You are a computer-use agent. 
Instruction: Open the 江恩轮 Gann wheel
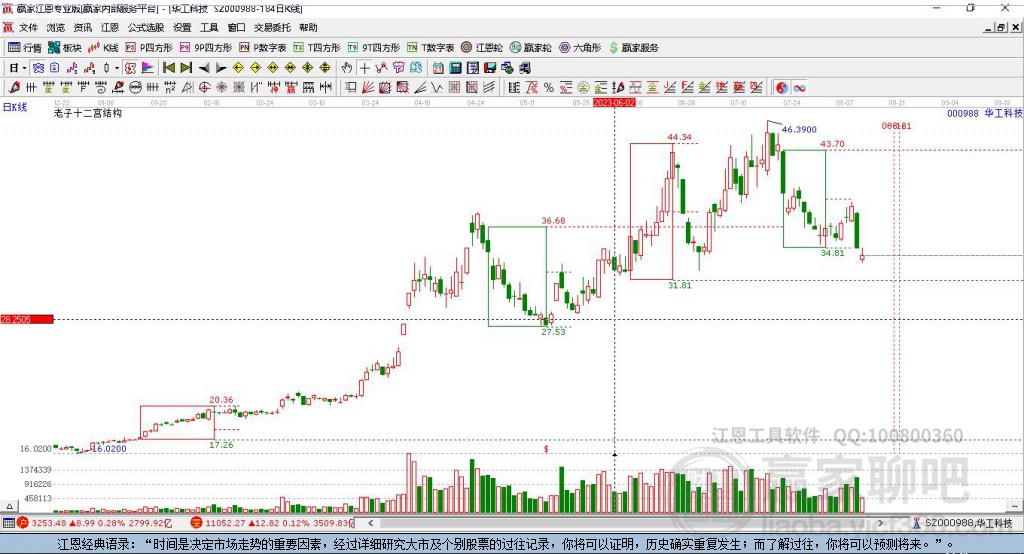pyautogui.click(x=482, y=48)
